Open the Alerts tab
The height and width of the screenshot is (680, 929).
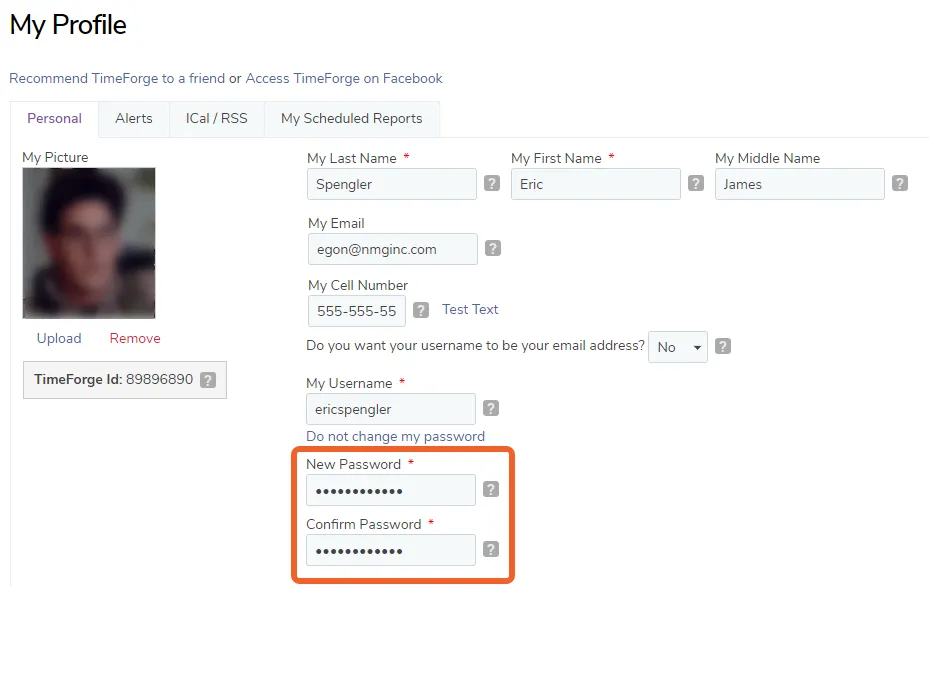click(x=134, y=118)
